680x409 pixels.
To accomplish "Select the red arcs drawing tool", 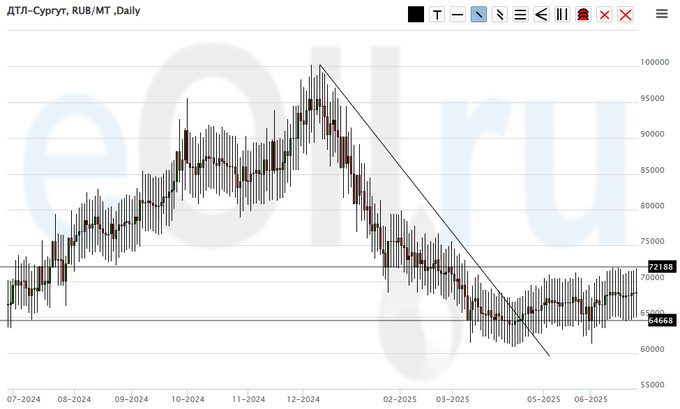I will pos(583,14).
